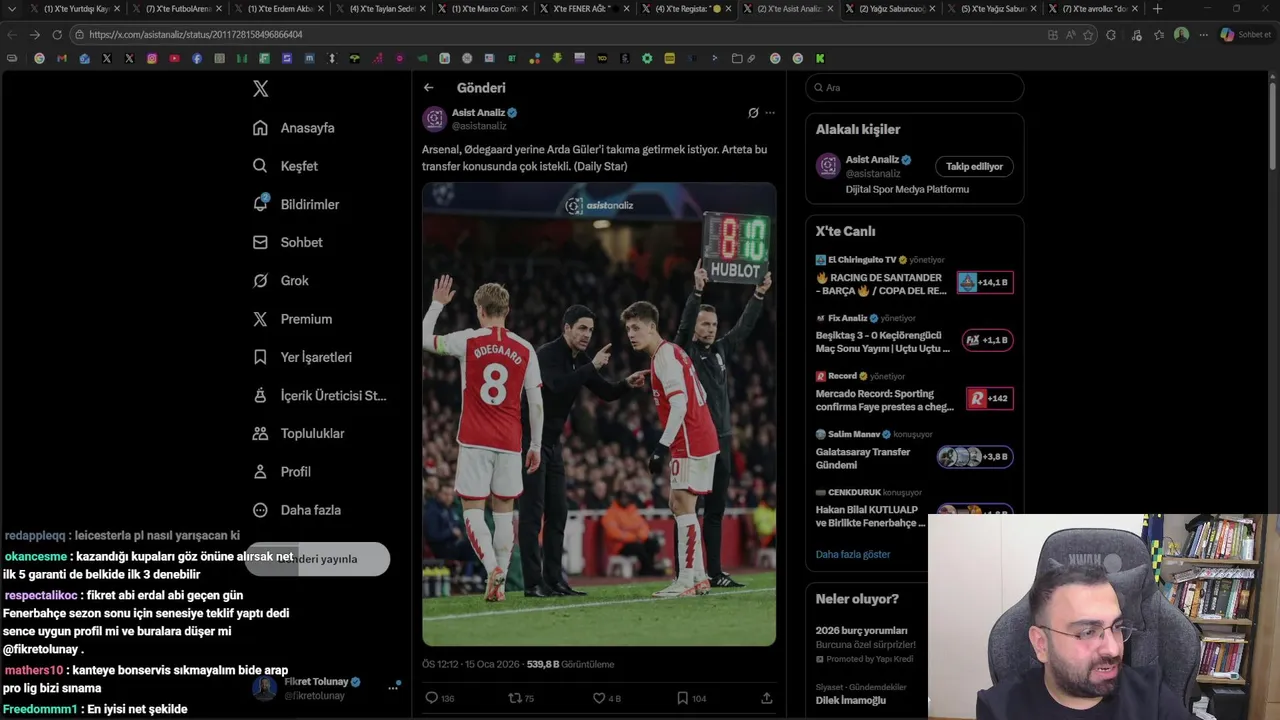Go to Anasayfa in the sidebar
This screenshot has height=720, width=1280.
[294, 128]
